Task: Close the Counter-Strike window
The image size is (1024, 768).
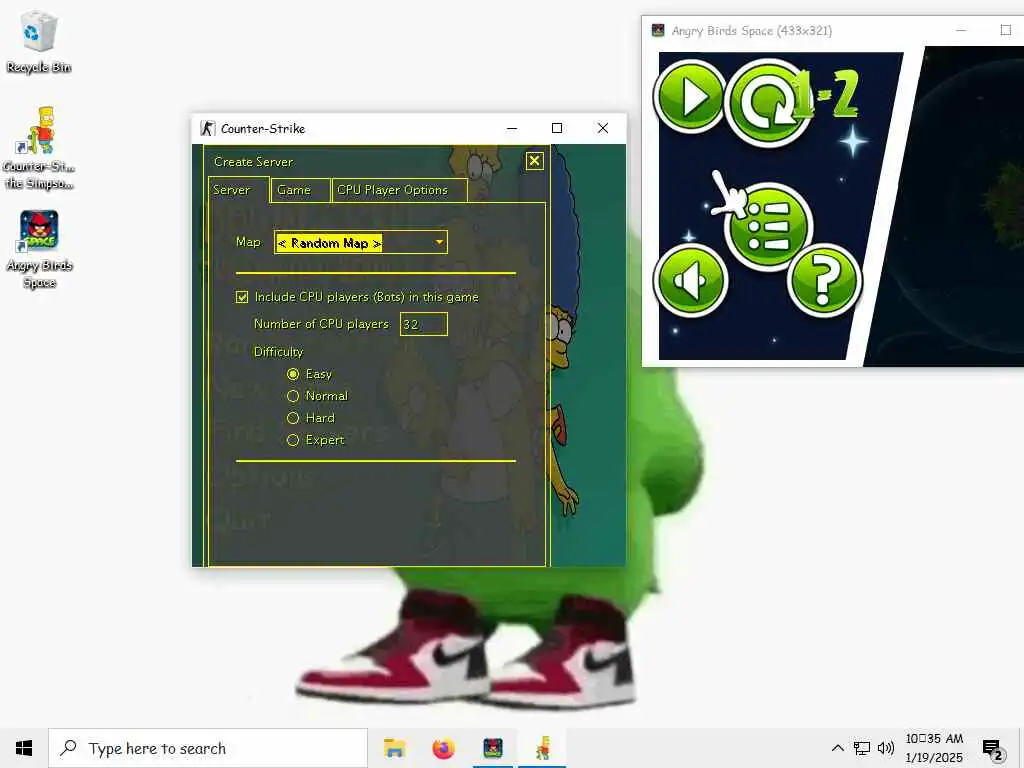Action: tap(603, 128)
